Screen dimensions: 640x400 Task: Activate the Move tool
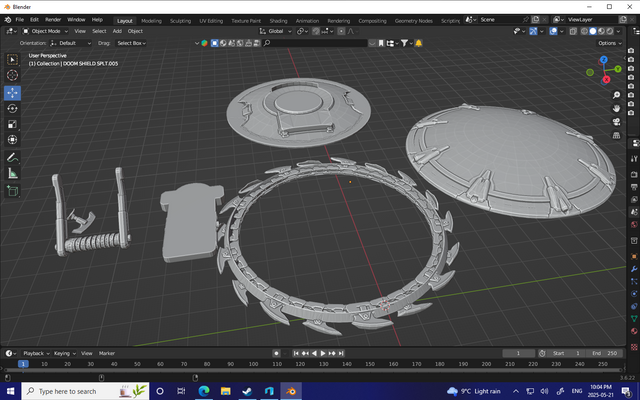(12, 92)
